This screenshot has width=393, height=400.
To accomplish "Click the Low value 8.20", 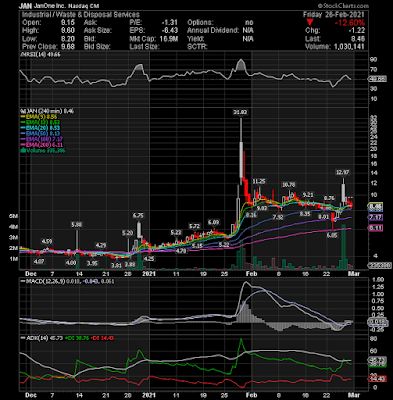I will click(68, 39).
